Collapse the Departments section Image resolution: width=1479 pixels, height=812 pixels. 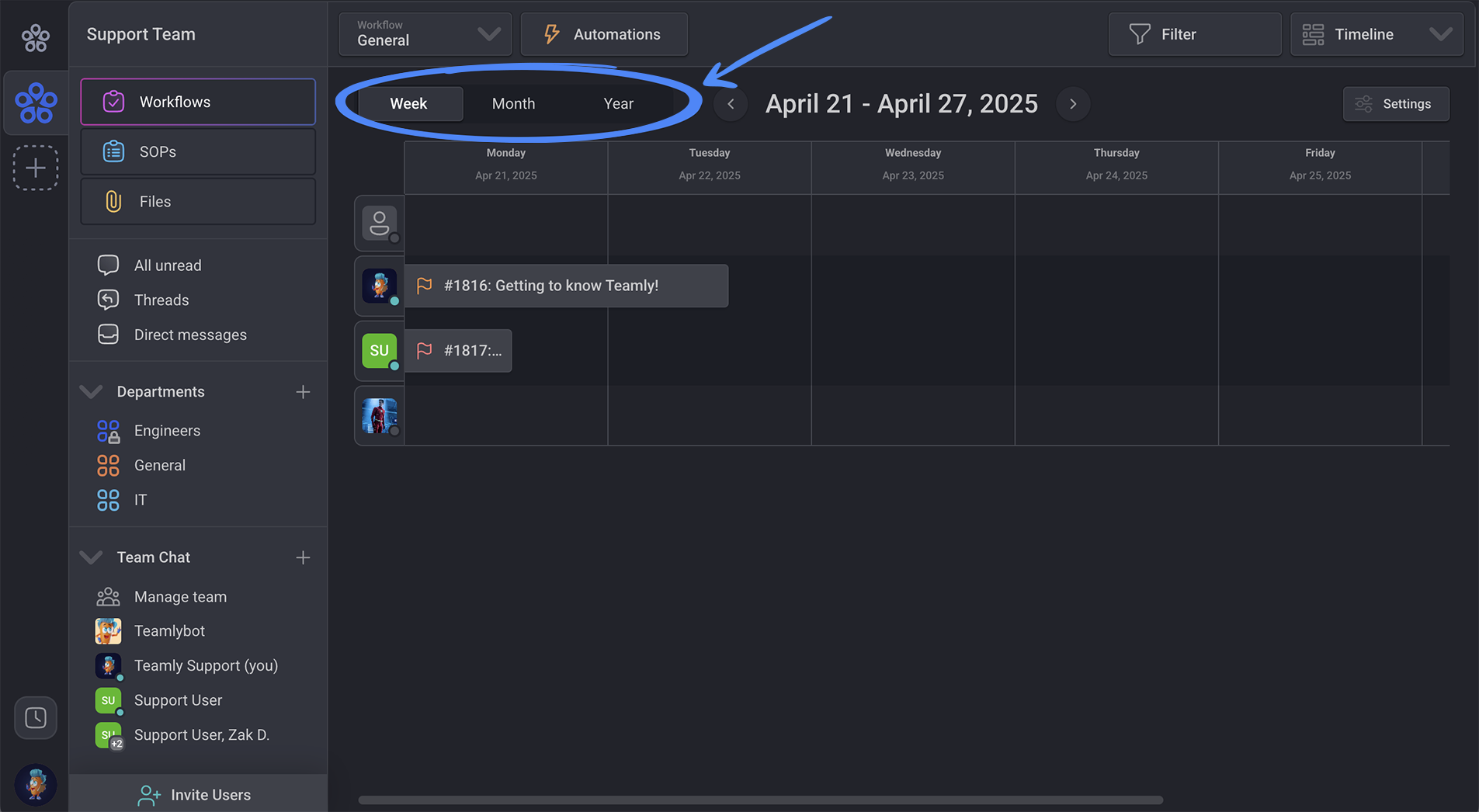point(92,391)
